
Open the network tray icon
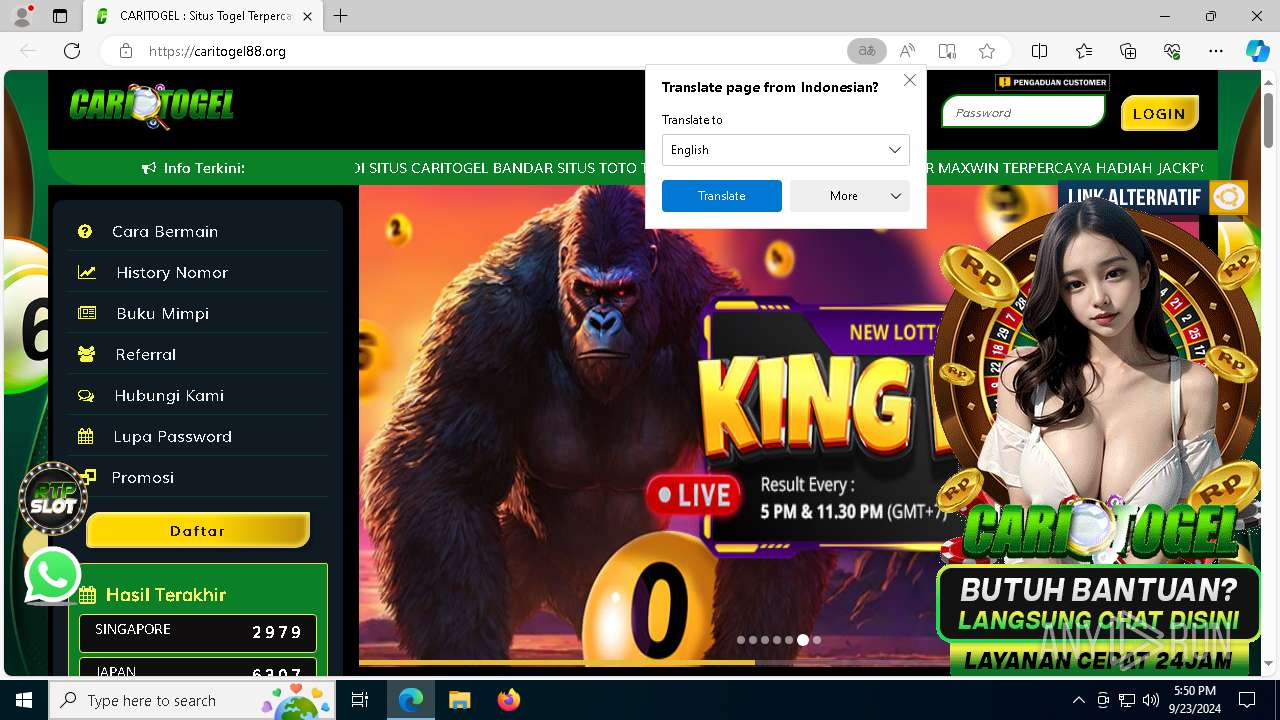[1127, 700]
